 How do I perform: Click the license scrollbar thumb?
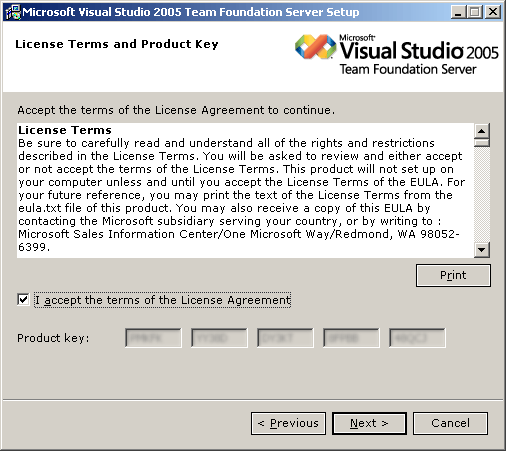click(x=482, y=143)
